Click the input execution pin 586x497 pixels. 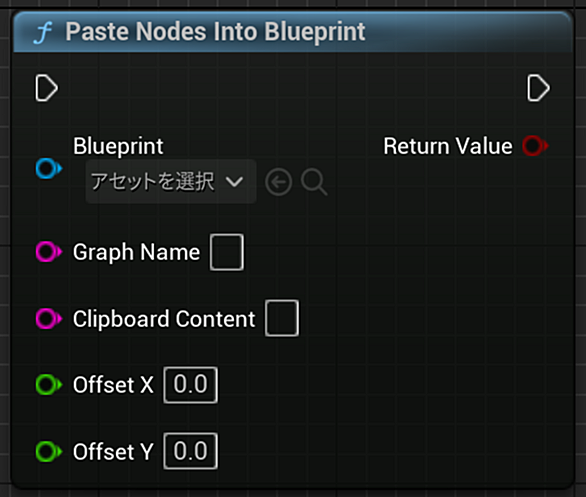click(x=47, y=88)
